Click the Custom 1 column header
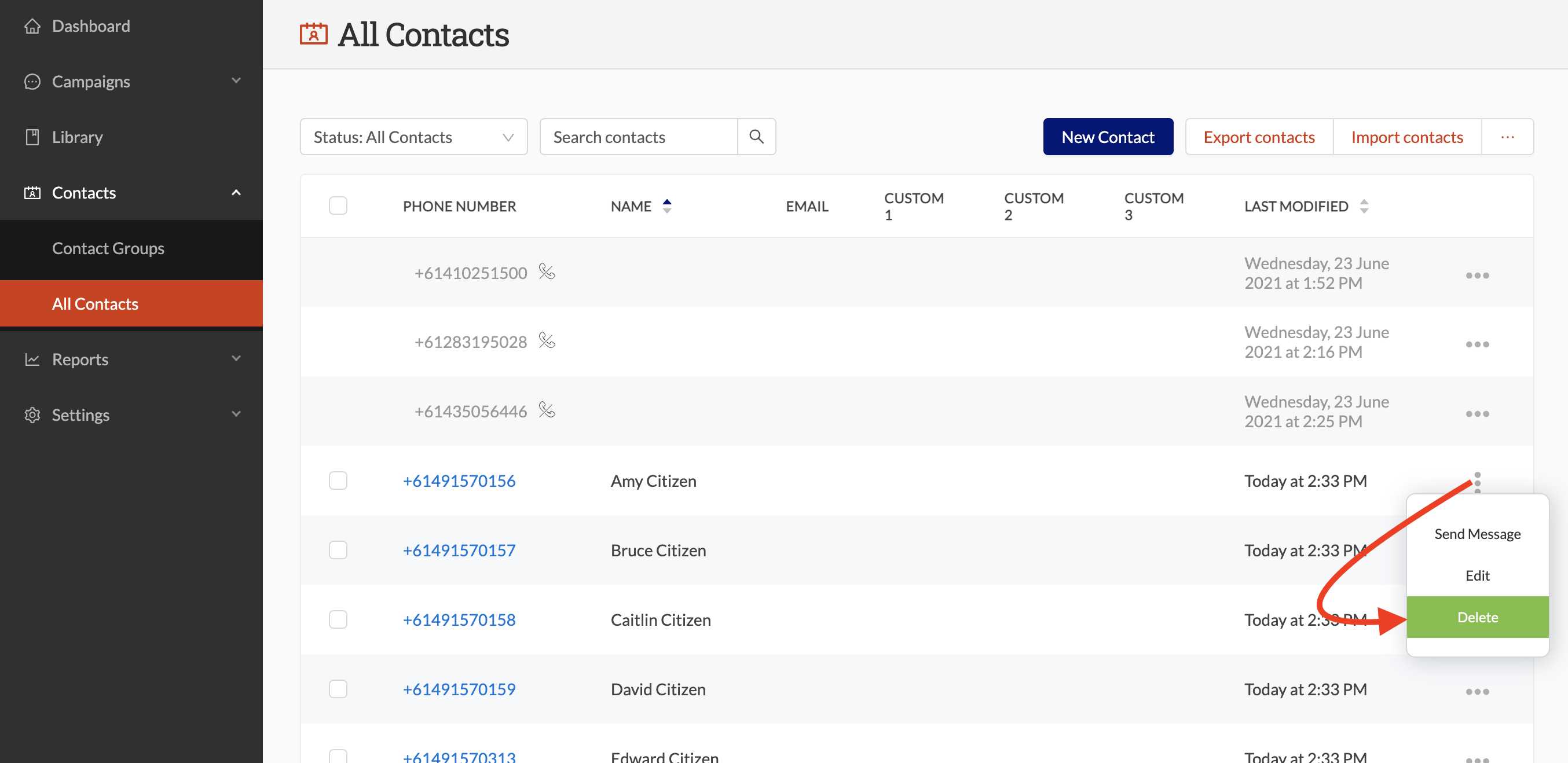Viewport: 1568px width, 763px height. (914, 206)
